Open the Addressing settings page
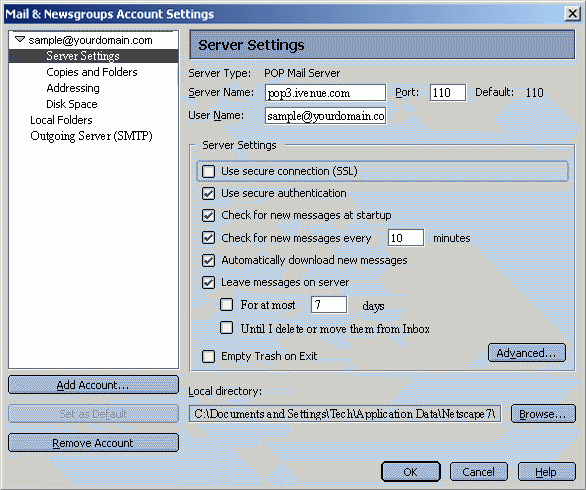This screenshot has height=490, width=586. [73, 88]
